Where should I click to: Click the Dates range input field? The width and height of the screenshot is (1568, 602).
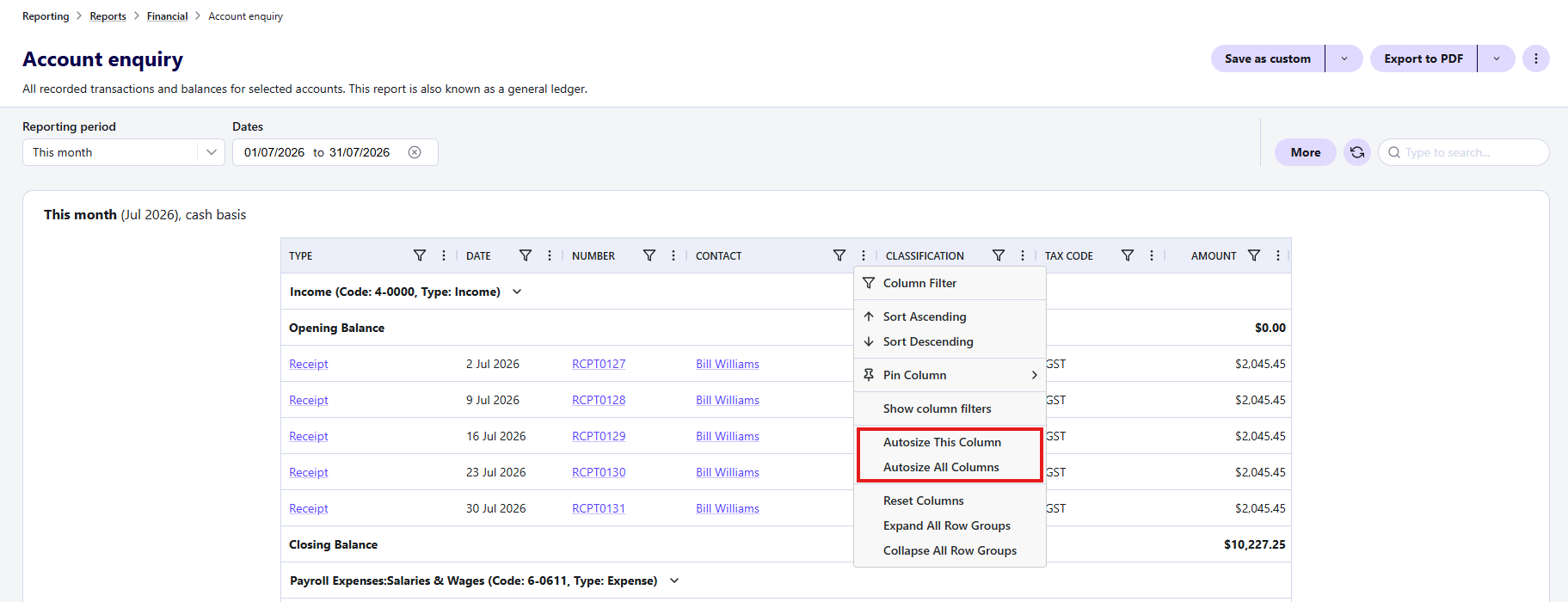(335, 152)
